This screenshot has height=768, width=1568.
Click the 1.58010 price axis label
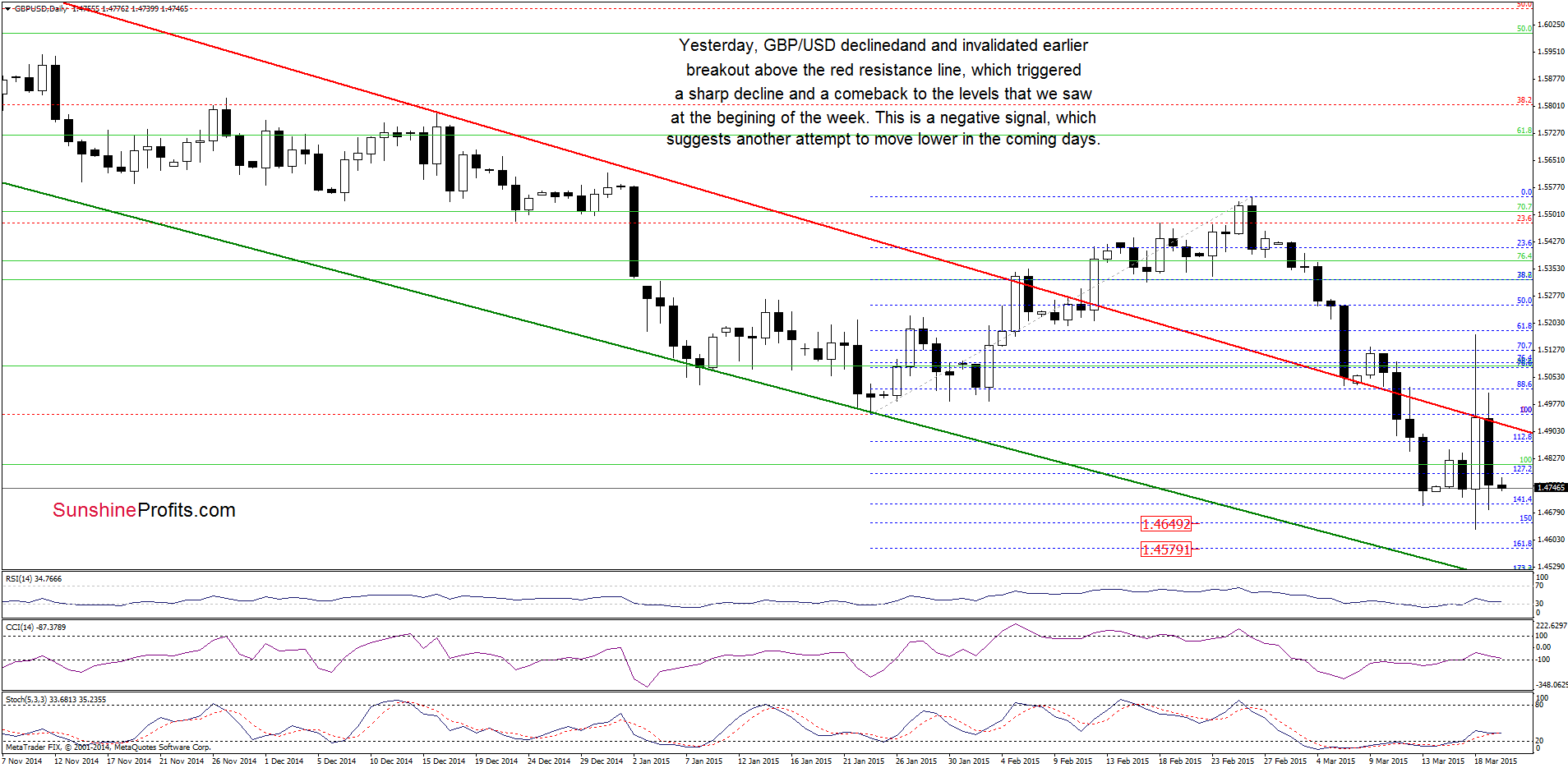[1551, 106]
